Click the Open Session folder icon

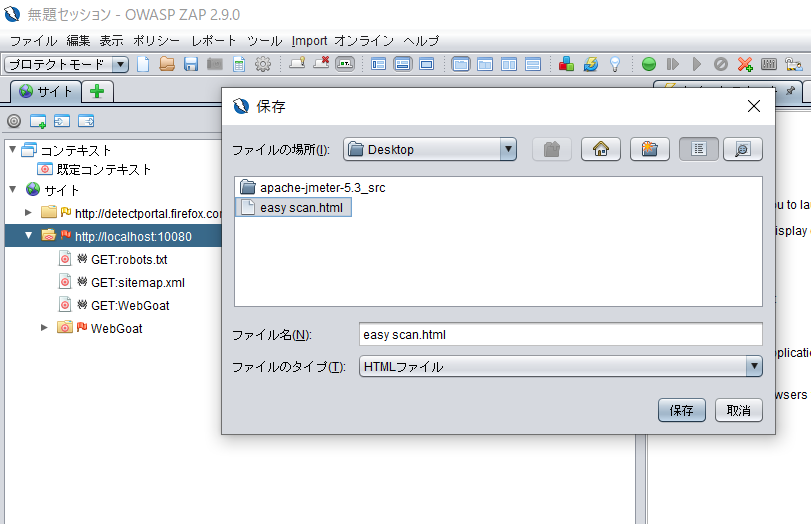pos(167,64)
